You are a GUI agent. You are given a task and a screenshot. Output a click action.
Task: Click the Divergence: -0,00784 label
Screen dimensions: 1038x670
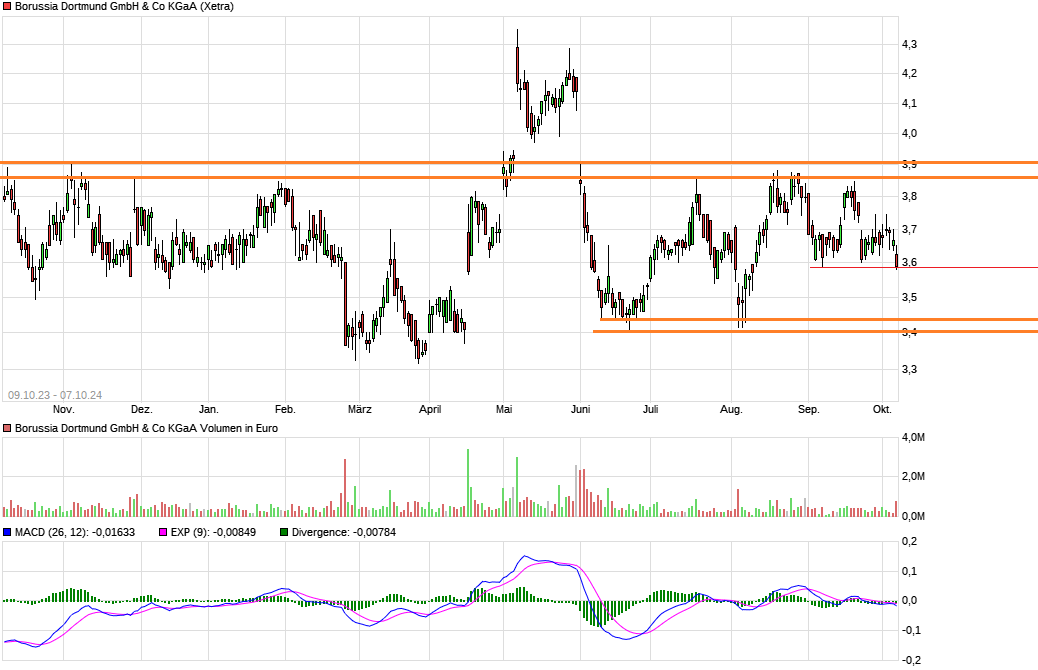pyautogui.click(x=344, y=532)
